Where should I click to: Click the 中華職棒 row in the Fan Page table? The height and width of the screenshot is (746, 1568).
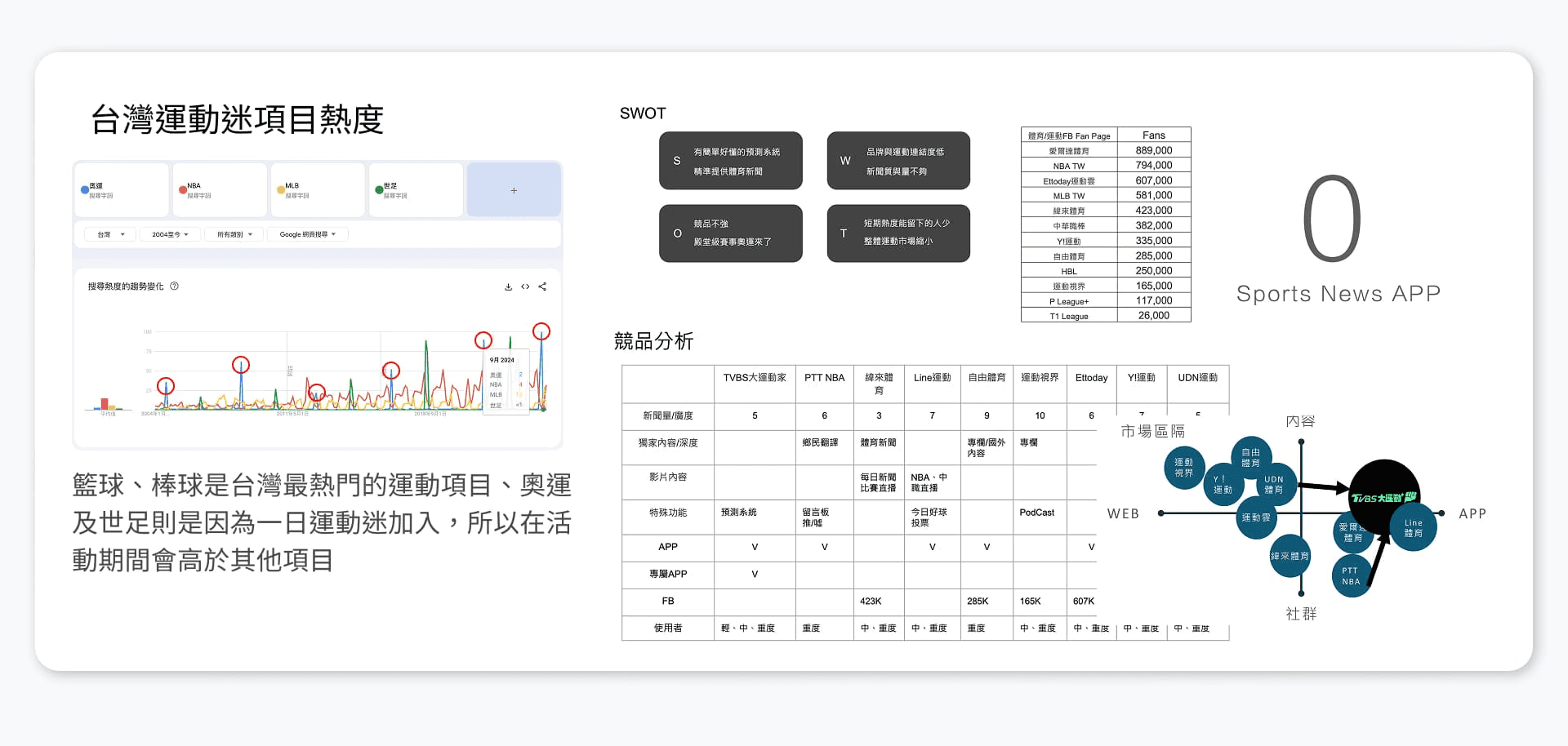(1106, 226)
